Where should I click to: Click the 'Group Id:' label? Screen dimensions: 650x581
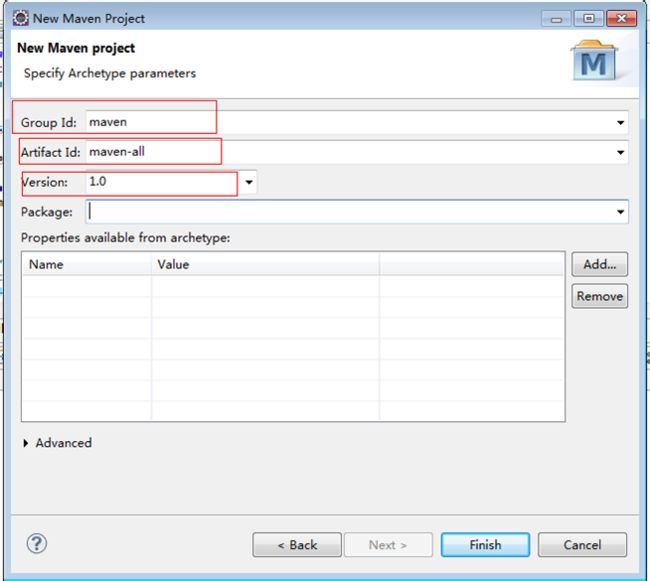click(49, 122)
